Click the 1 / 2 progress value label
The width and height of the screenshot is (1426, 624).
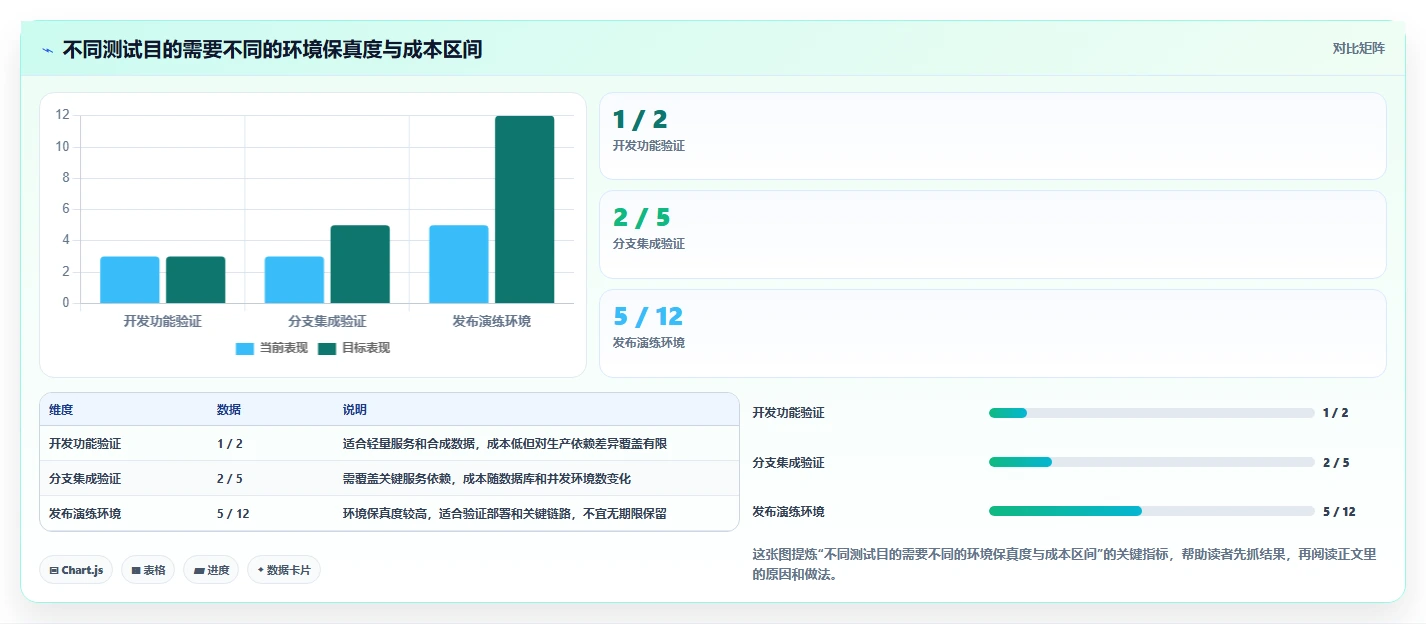coord(1335,413)
